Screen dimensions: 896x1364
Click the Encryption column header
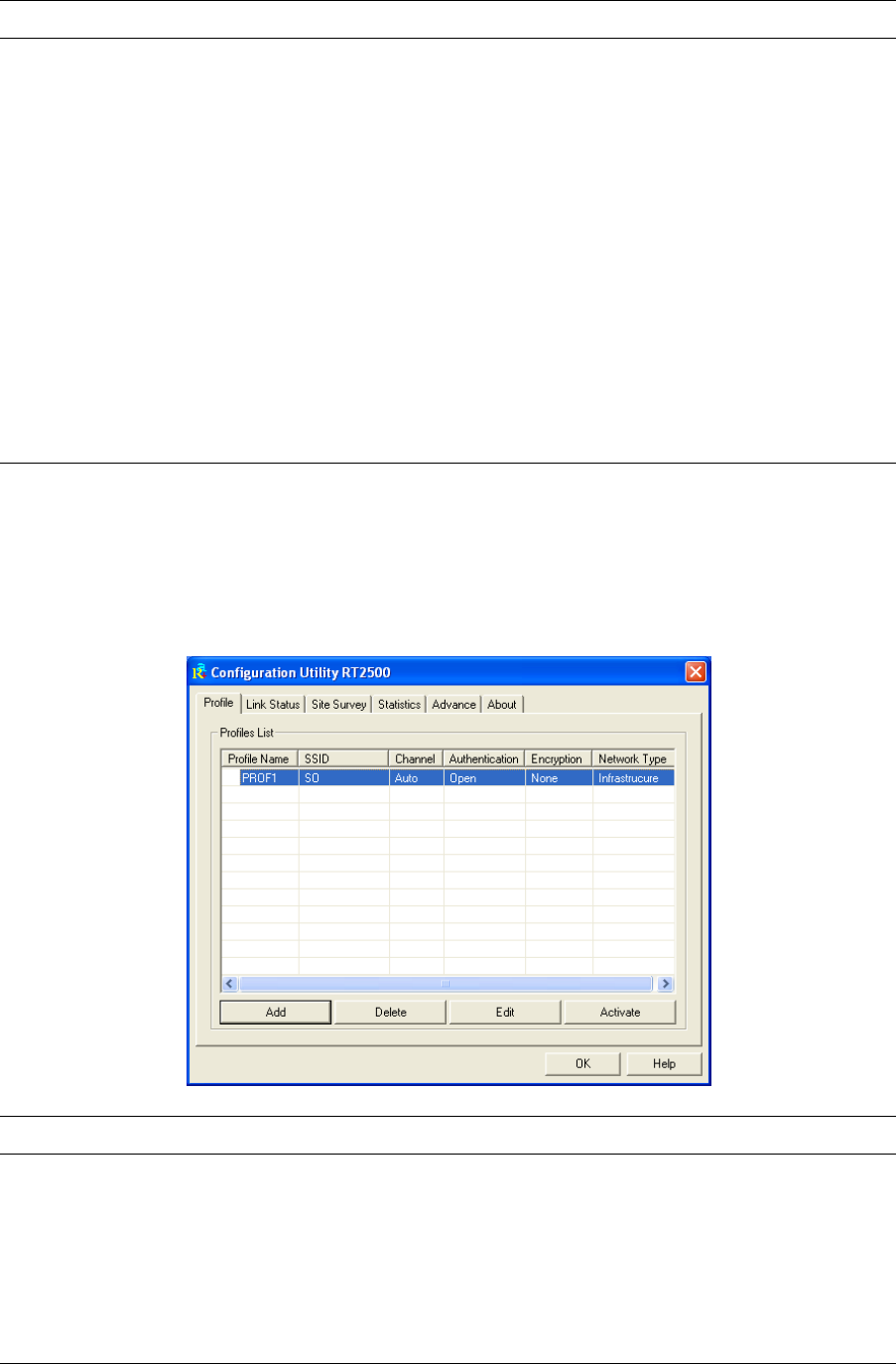tap(559, 758)
